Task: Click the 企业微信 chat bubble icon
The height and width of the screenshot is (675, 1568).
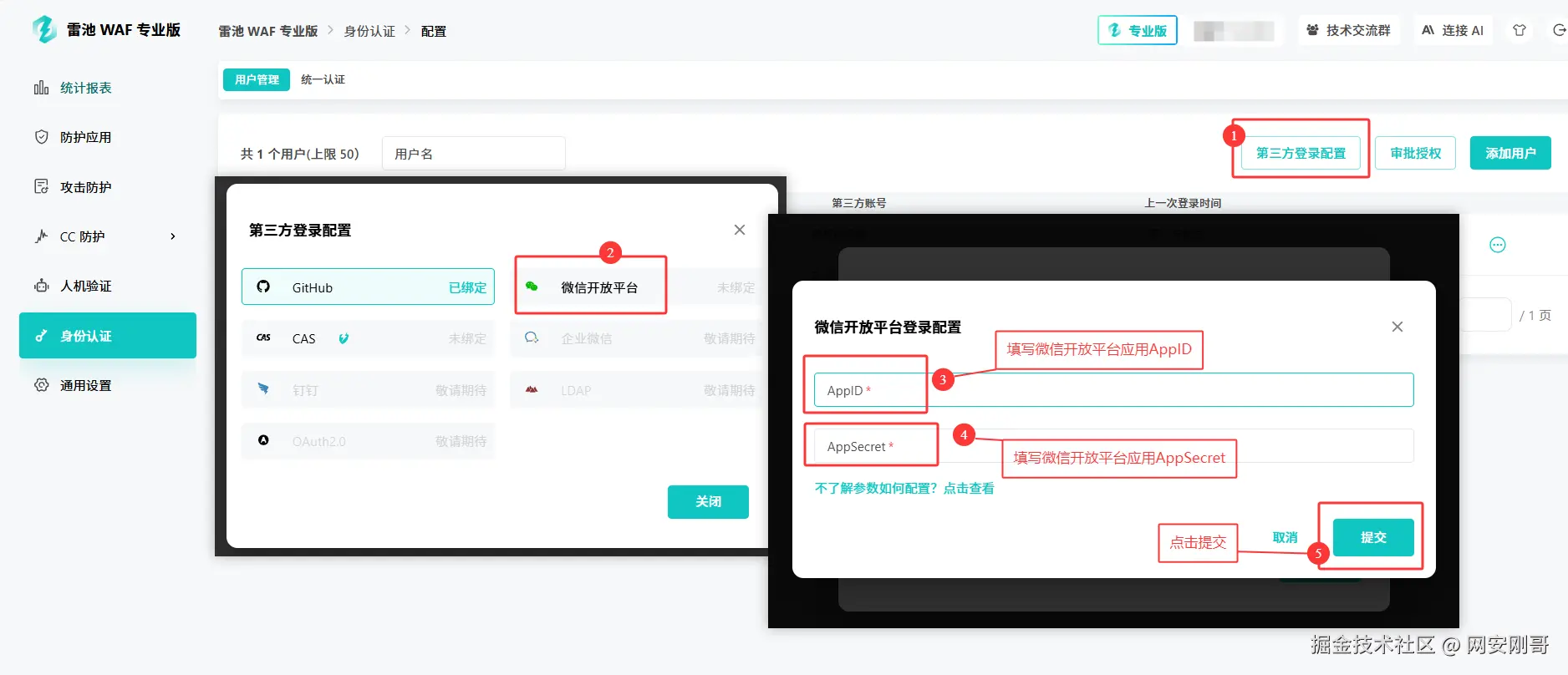Action: pos(532,337)
